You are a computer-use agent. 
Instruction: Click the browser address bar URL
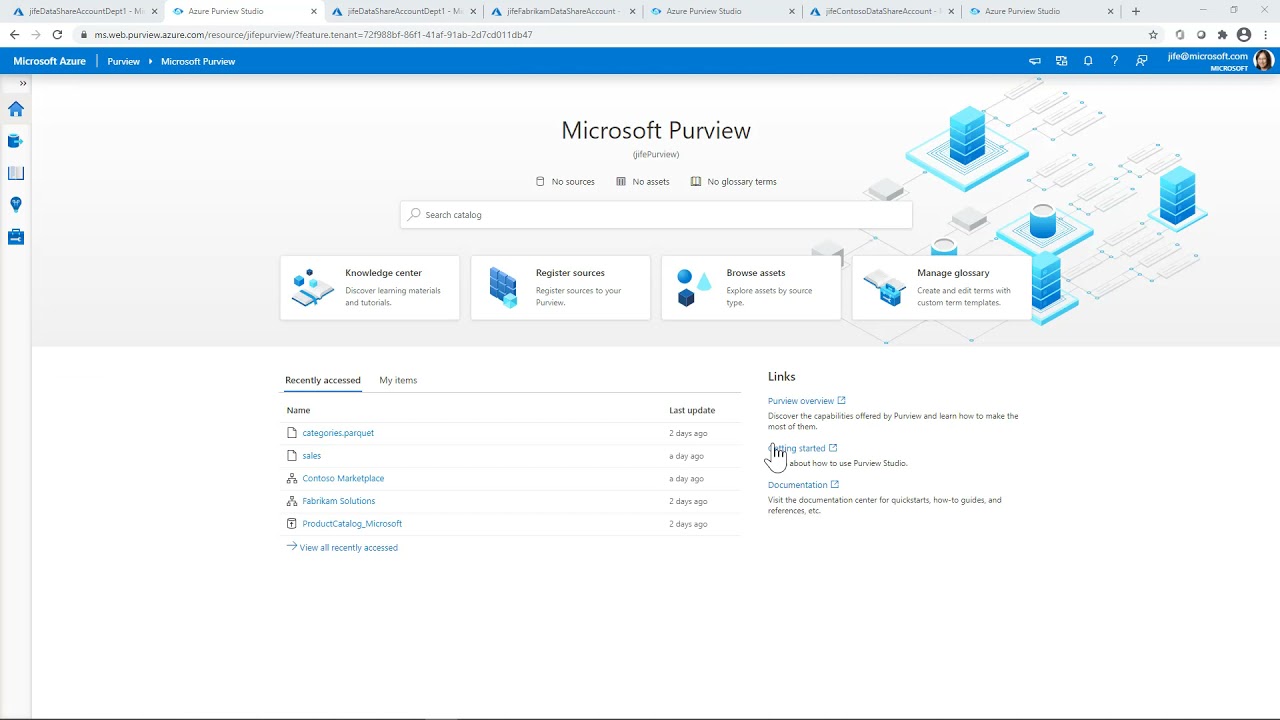[313, 34]
